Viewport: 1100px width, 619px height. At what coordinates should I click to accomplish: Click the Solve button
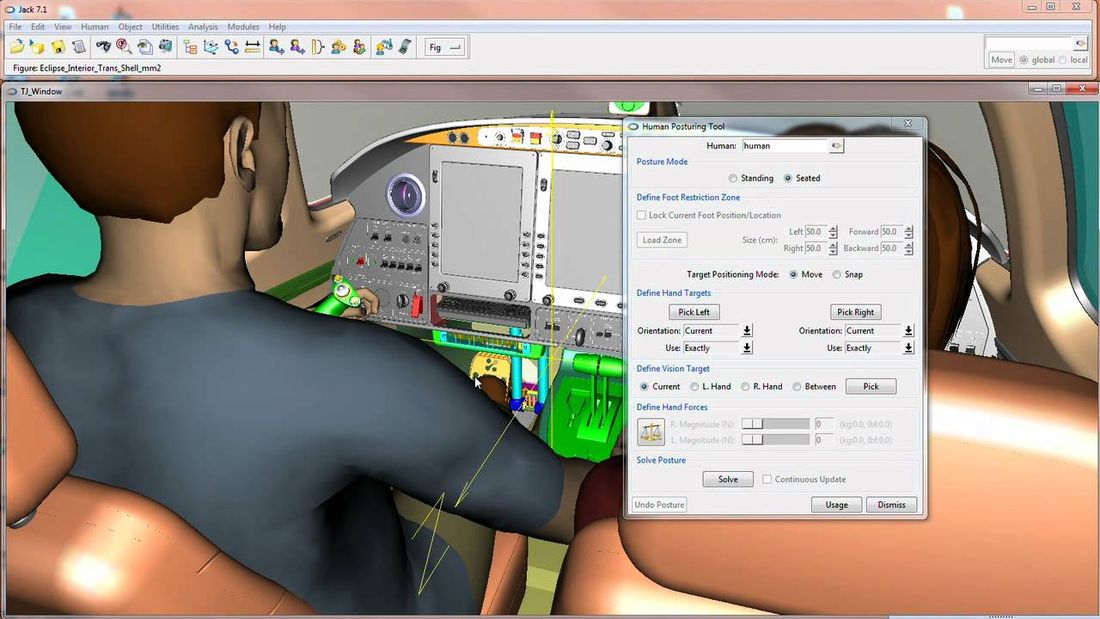click(727, 479)
